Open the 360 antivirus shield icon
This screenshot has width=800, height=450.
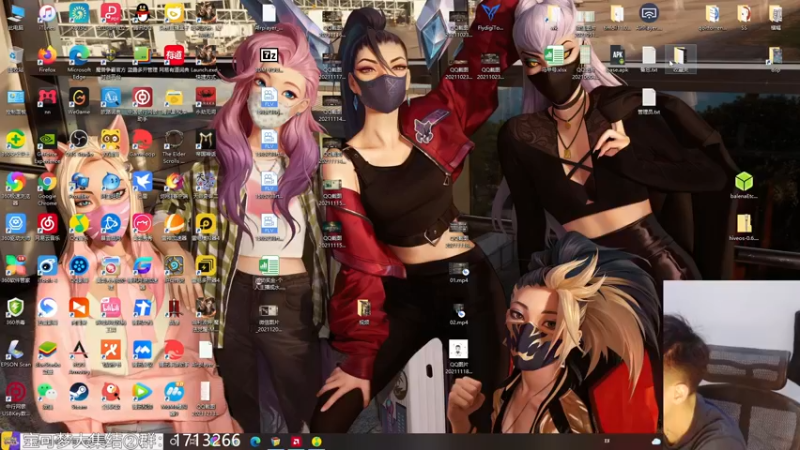point(15,308)
